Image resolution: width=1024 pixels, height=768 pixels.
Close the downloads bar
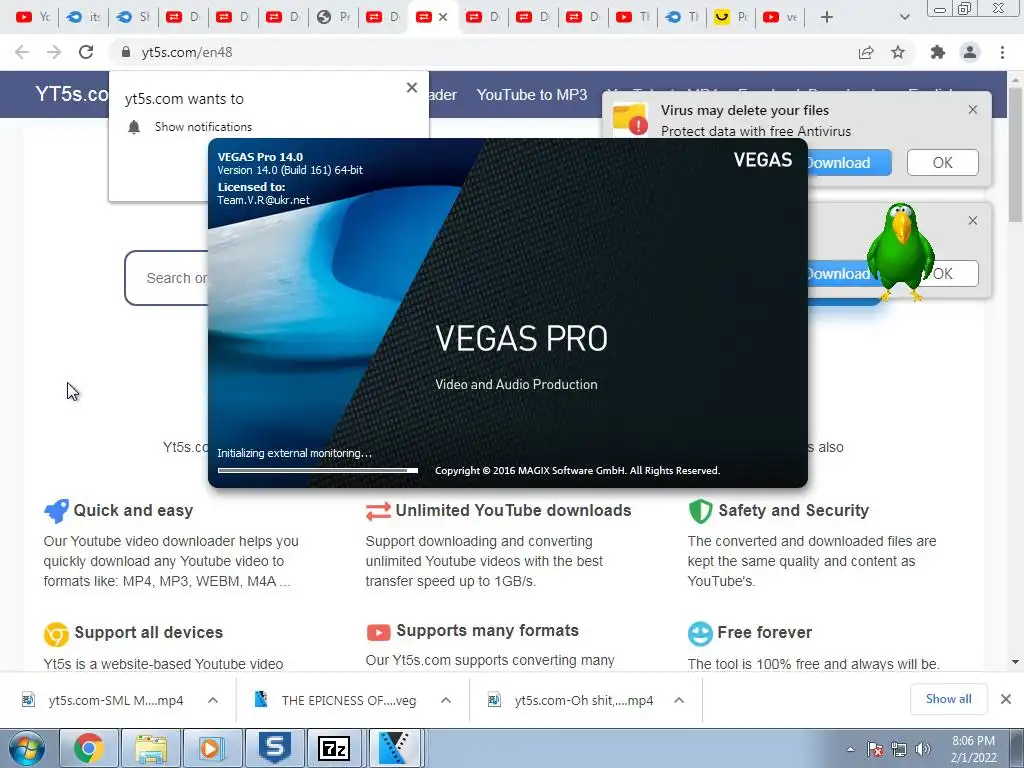[x=1006, y=699]
